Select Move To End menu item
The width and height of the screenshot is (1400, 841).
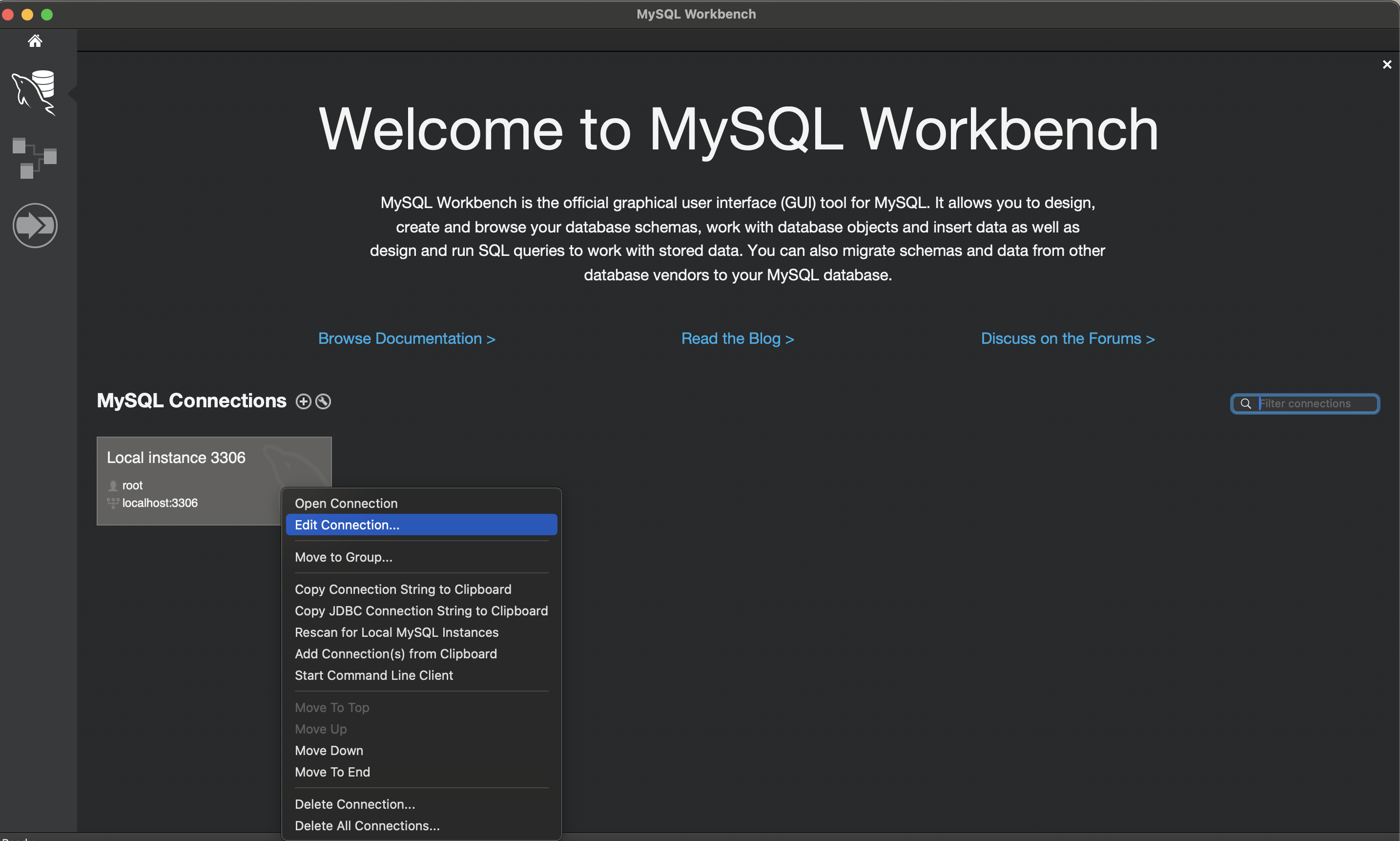tap(421, 773)
